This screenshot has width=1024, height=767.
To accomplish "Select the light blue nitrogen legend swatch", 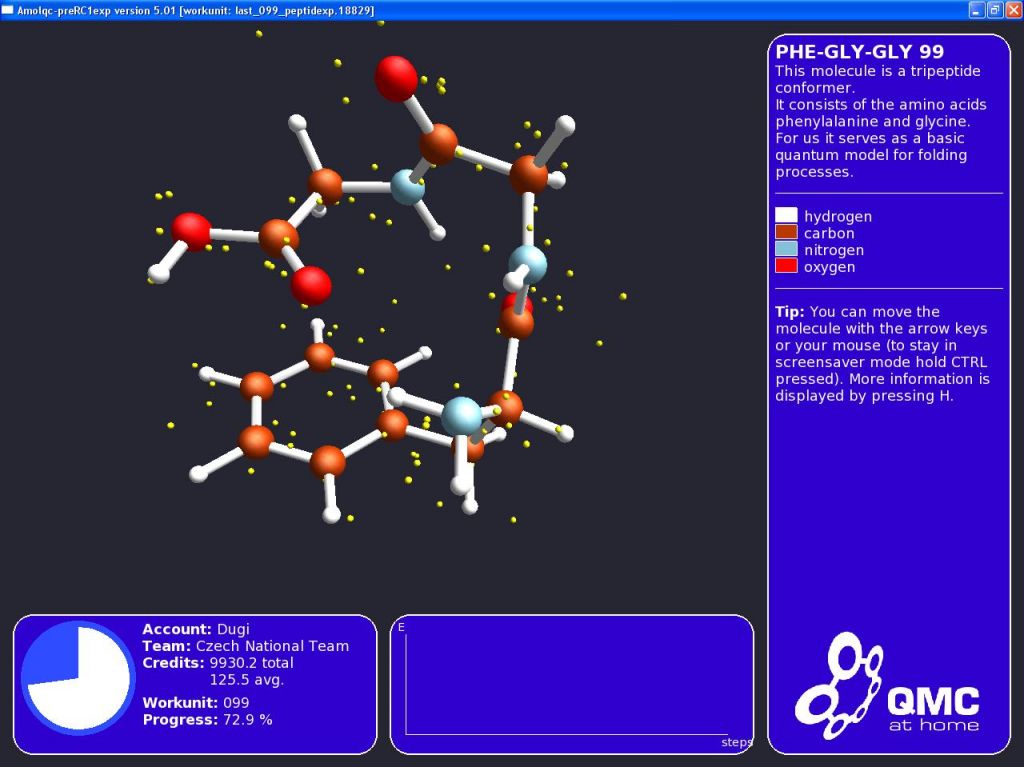I will [786, 250].
